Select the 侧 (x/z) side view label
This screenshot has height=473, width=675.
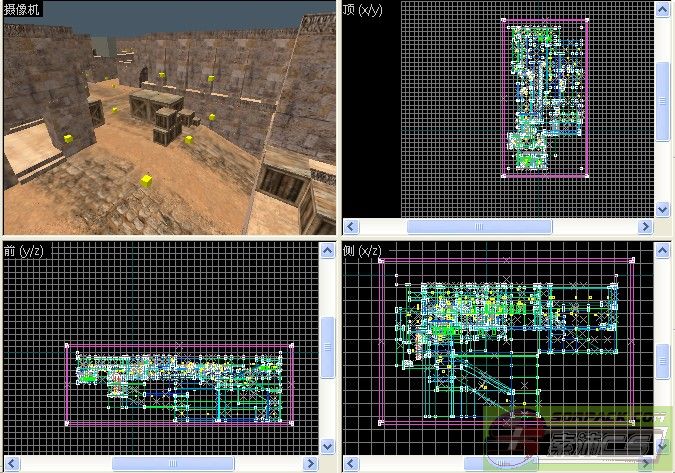tap(362, 250)
